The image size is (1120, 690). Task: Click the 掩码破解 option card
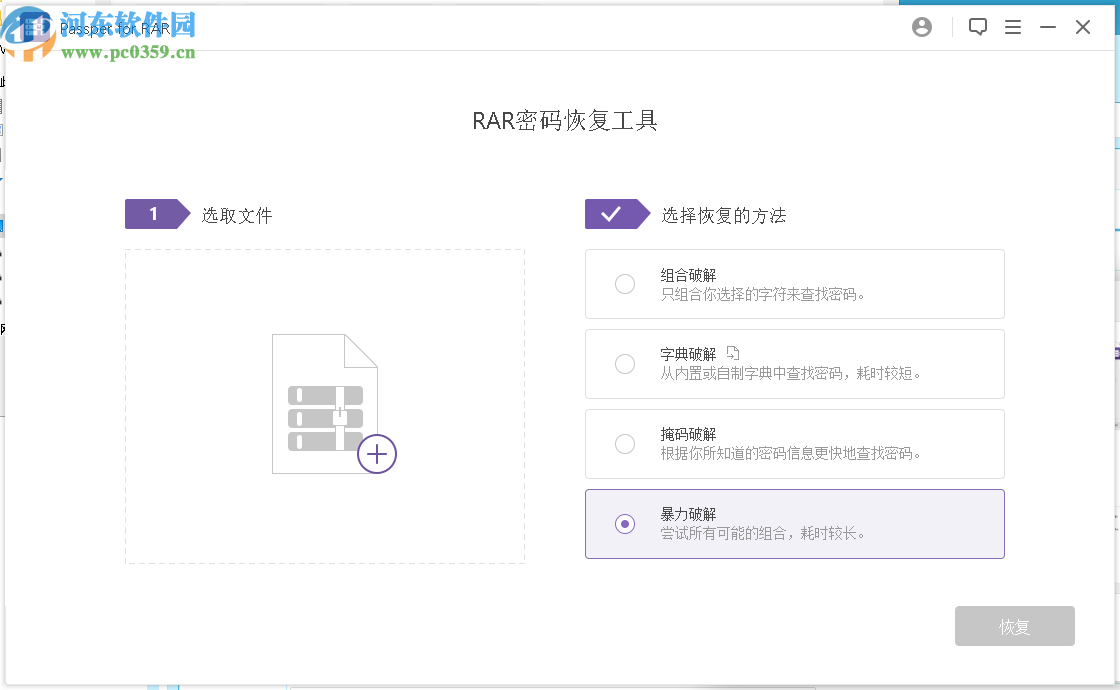(x=795, y=444)
